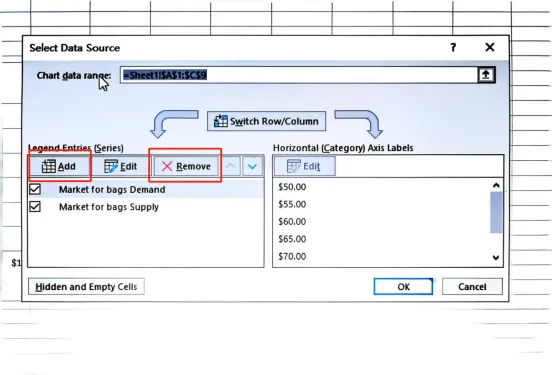Open dialog help question mark

[x=453, y=47]
